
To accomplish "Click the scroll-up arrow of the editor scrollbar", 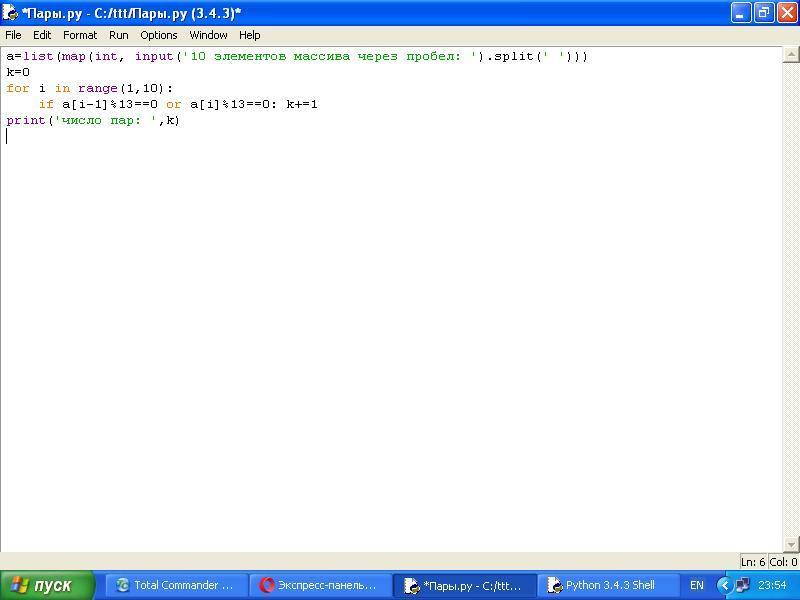I will click(x=791, y=55).
